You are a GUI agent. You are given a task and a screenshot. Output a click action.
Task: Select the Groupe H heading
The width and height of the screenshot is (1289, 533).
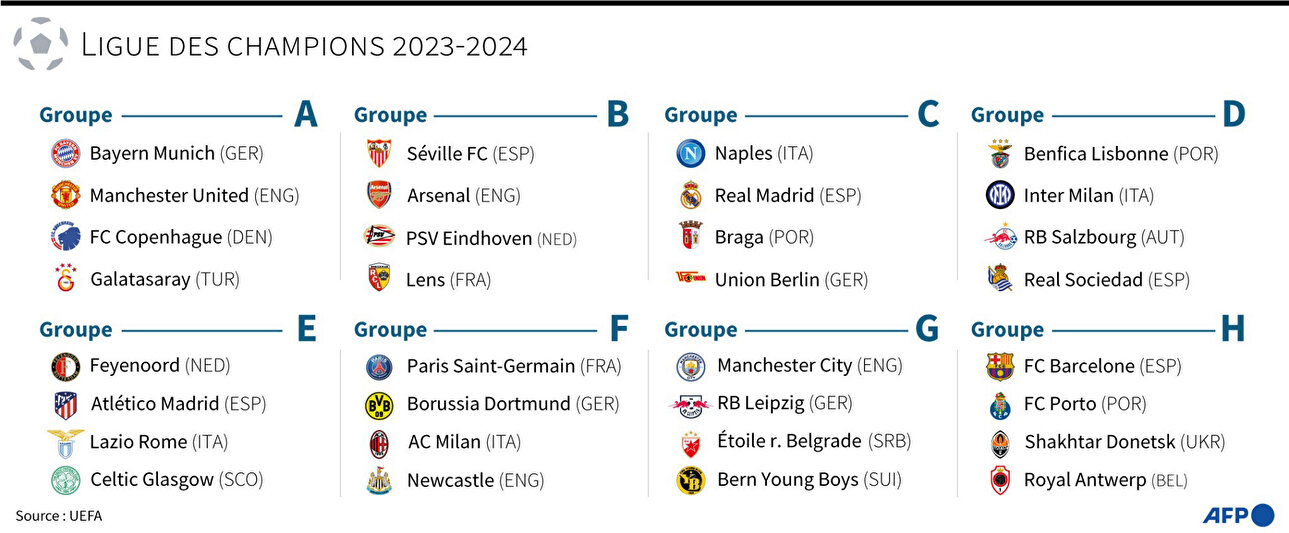(1108, 329)
